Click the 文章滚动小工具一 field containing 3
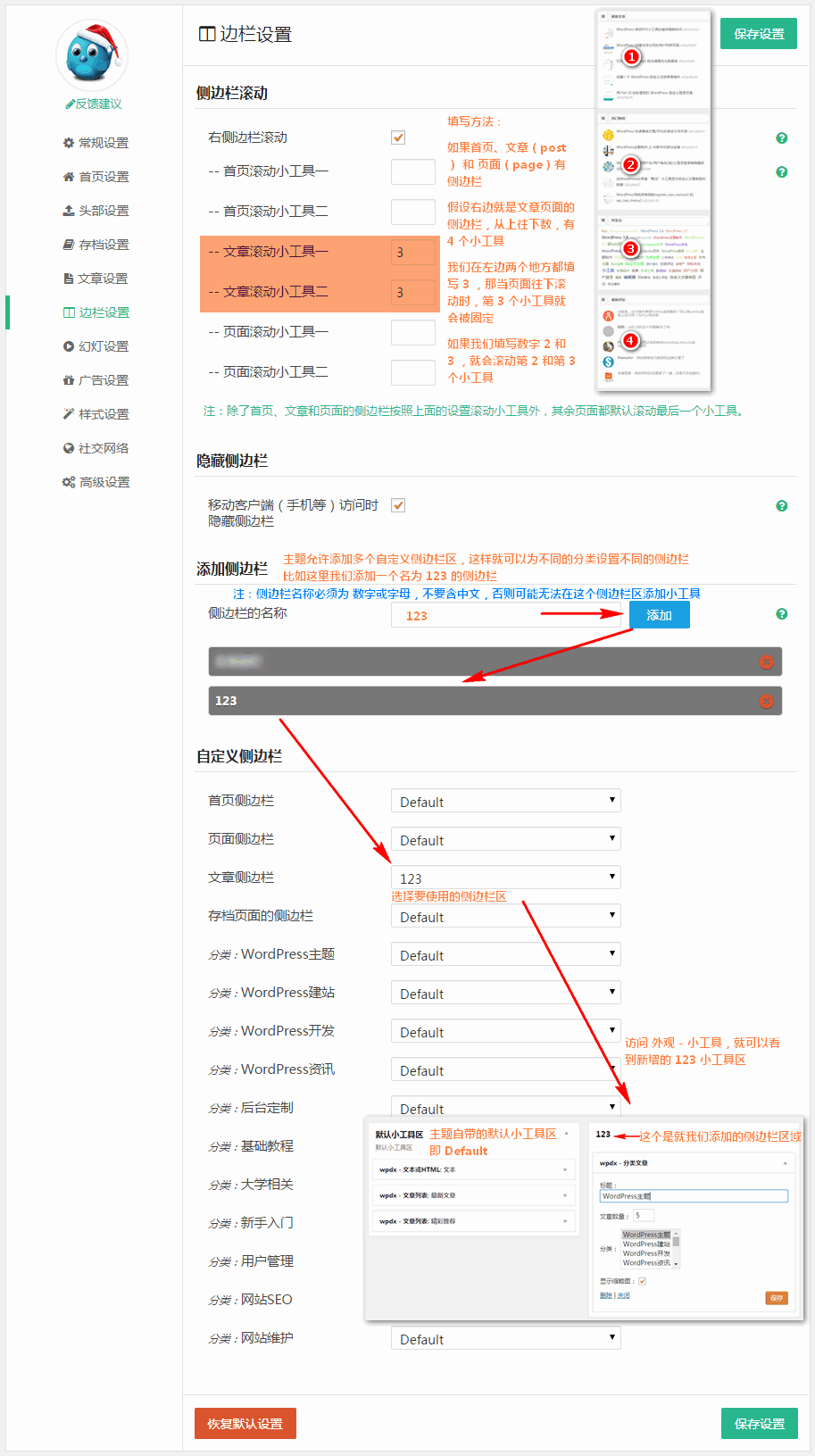 pos(413,252)
